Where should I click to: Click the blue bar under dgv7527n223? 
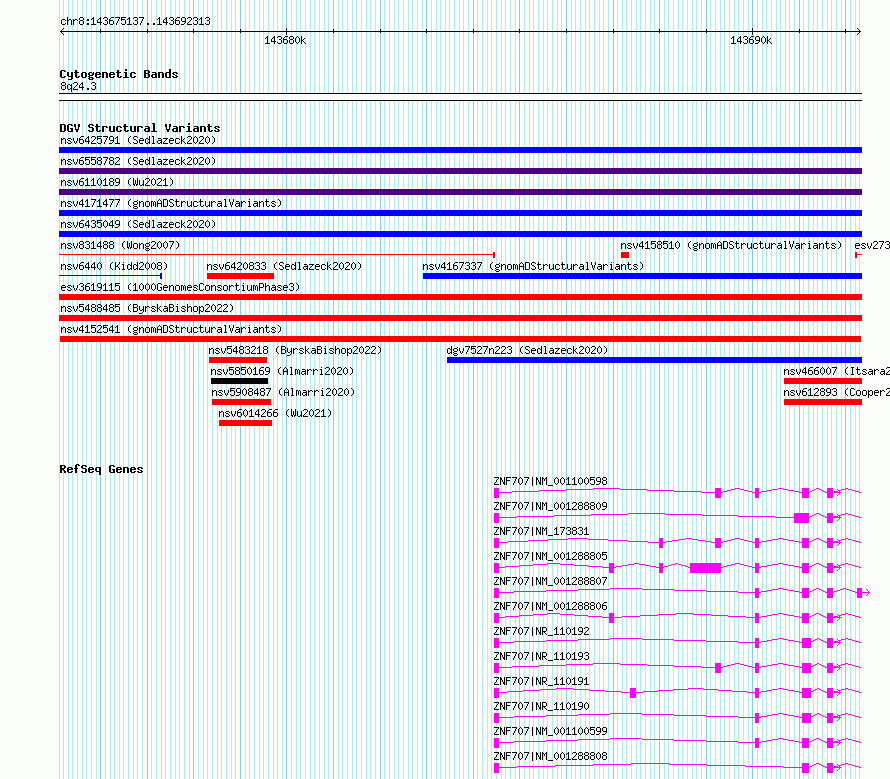[654, 360]
